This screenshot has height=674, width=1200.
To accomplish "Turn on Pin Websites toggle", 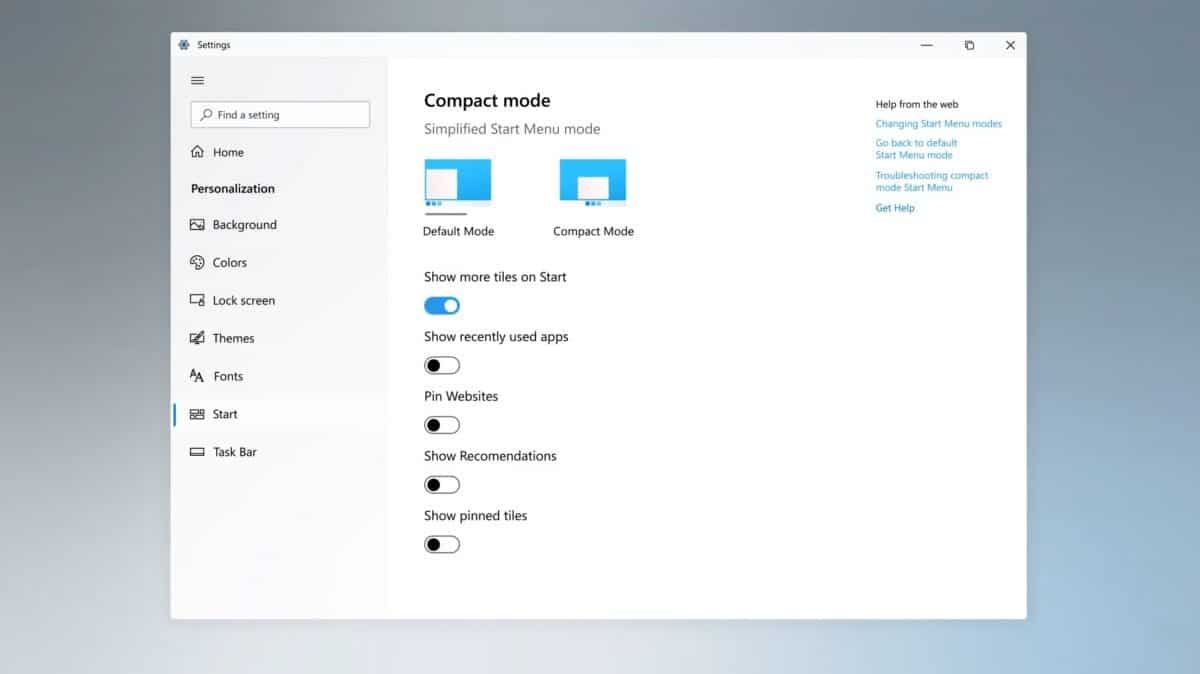I will tap(442, 425).
